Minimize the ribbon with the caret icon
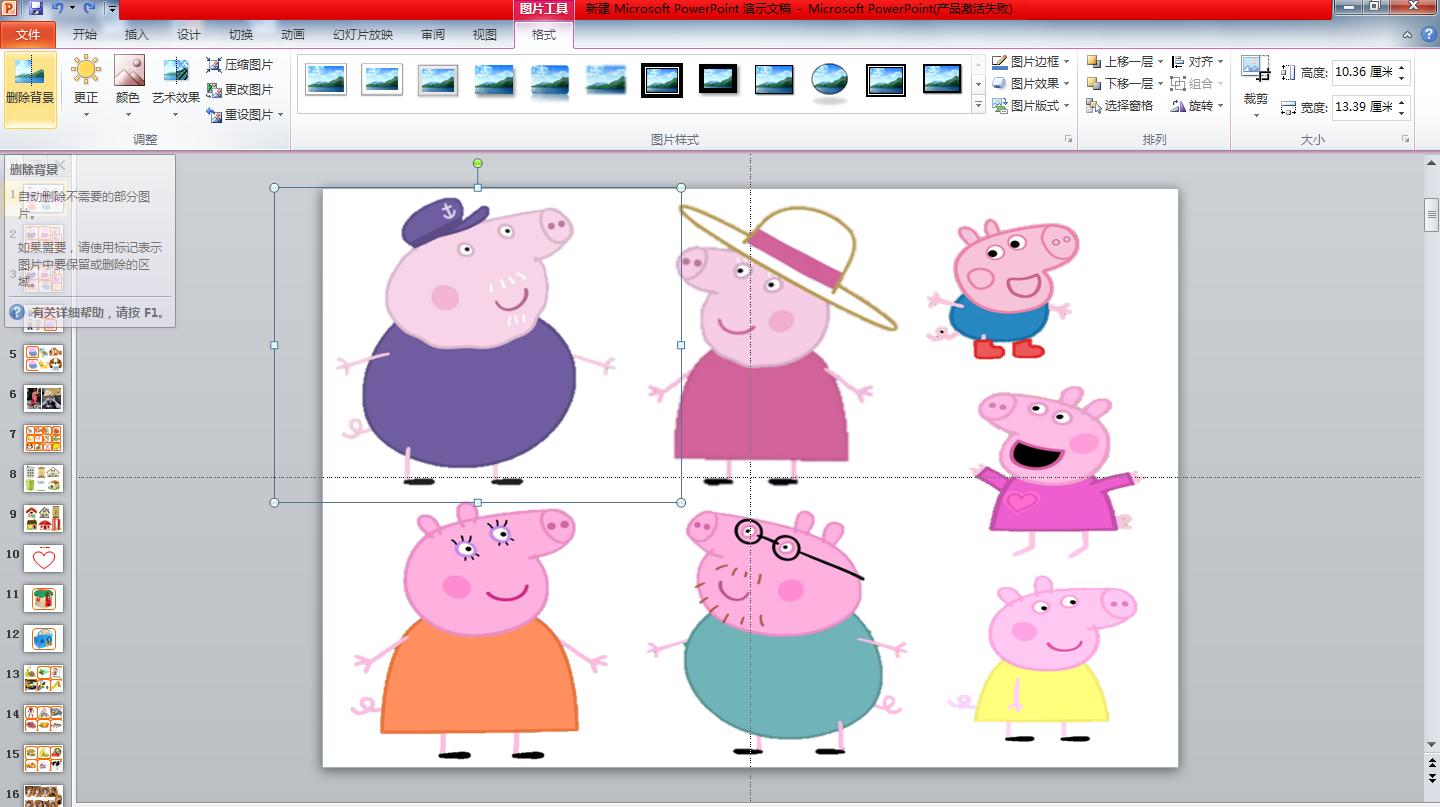The image size is (1440, 807). pos(1407,34)
